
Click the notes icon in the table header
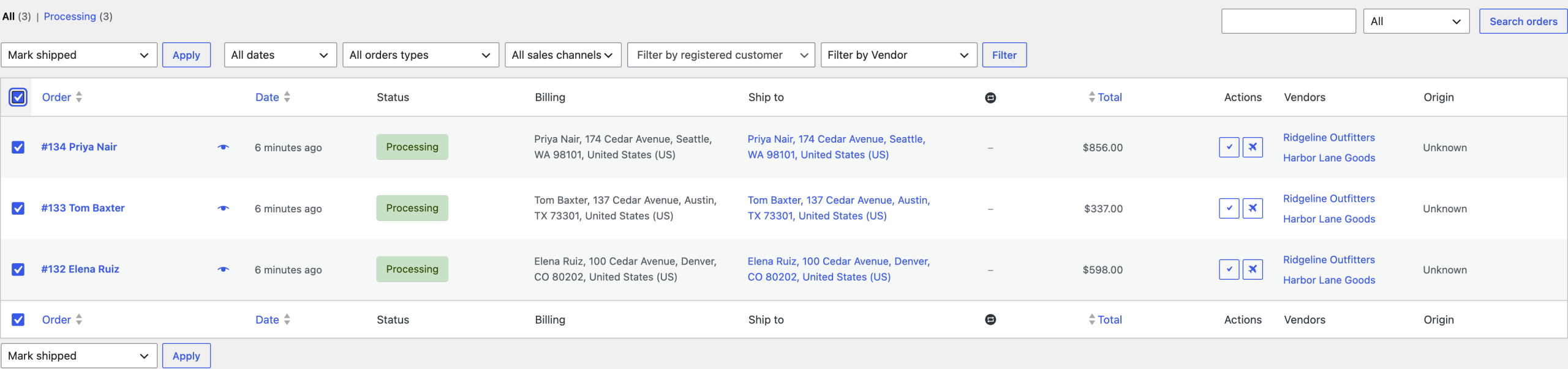[x=990, y=97]
